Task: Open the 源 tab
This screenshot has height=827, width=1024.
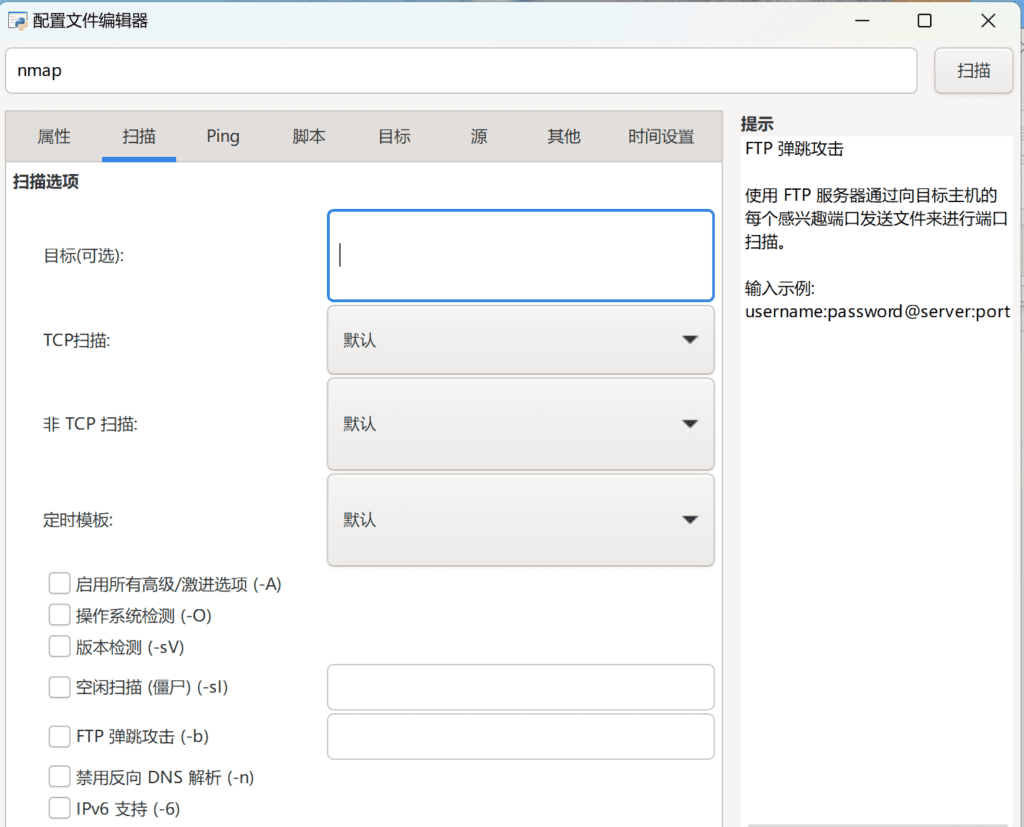Action: [479, 137]
